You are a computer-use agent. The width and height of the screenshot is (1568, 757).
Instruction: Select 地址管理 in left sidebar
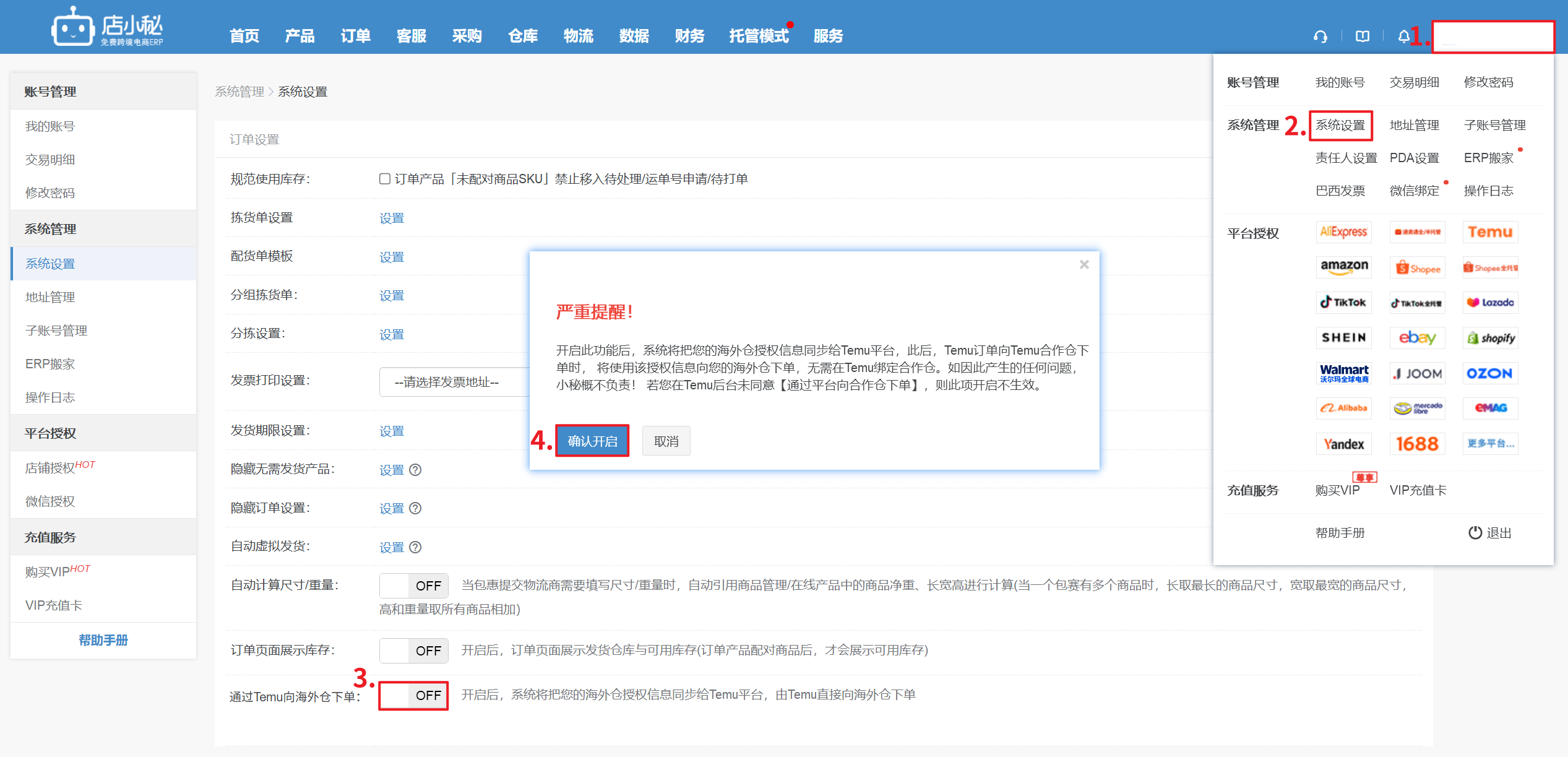click(50, 297)
